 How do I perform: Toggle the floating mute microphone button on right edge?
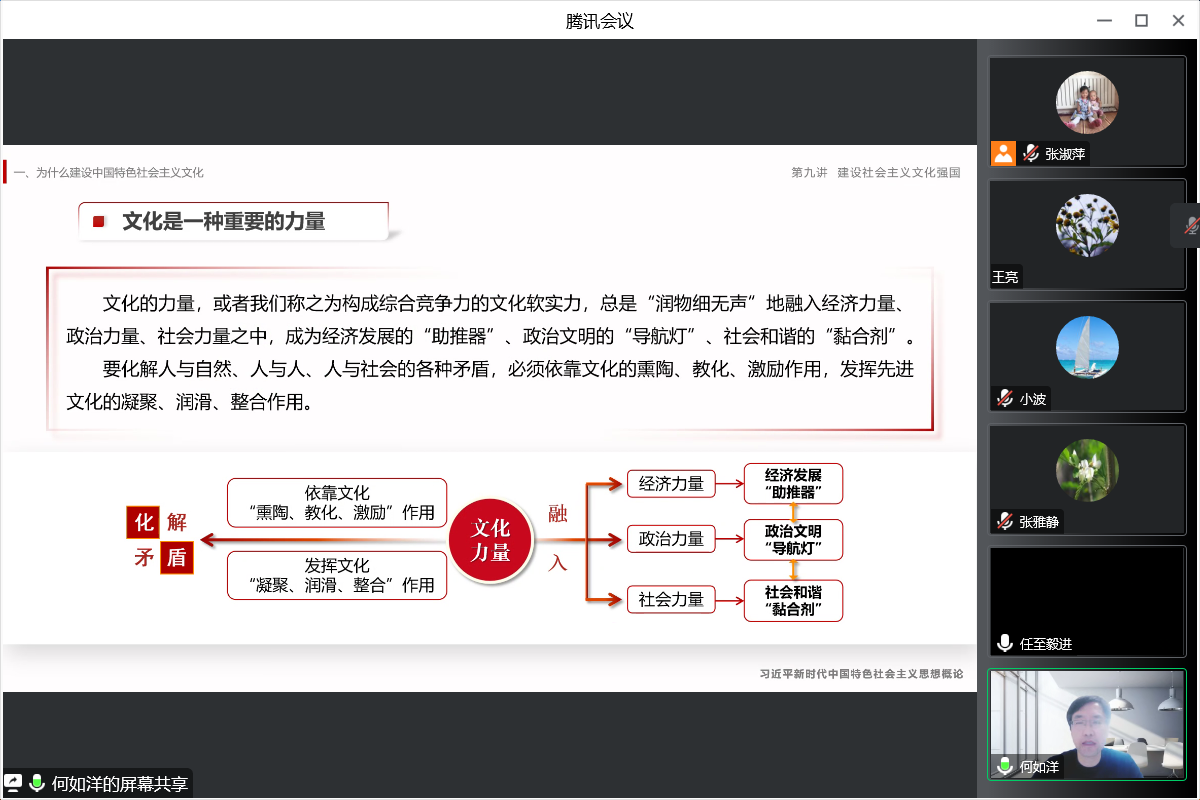[1190, 225]
